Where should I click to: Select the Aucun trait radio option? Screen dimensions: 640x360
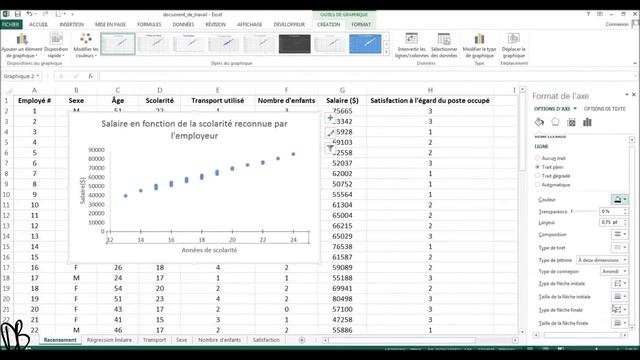(x=538, y=158)
